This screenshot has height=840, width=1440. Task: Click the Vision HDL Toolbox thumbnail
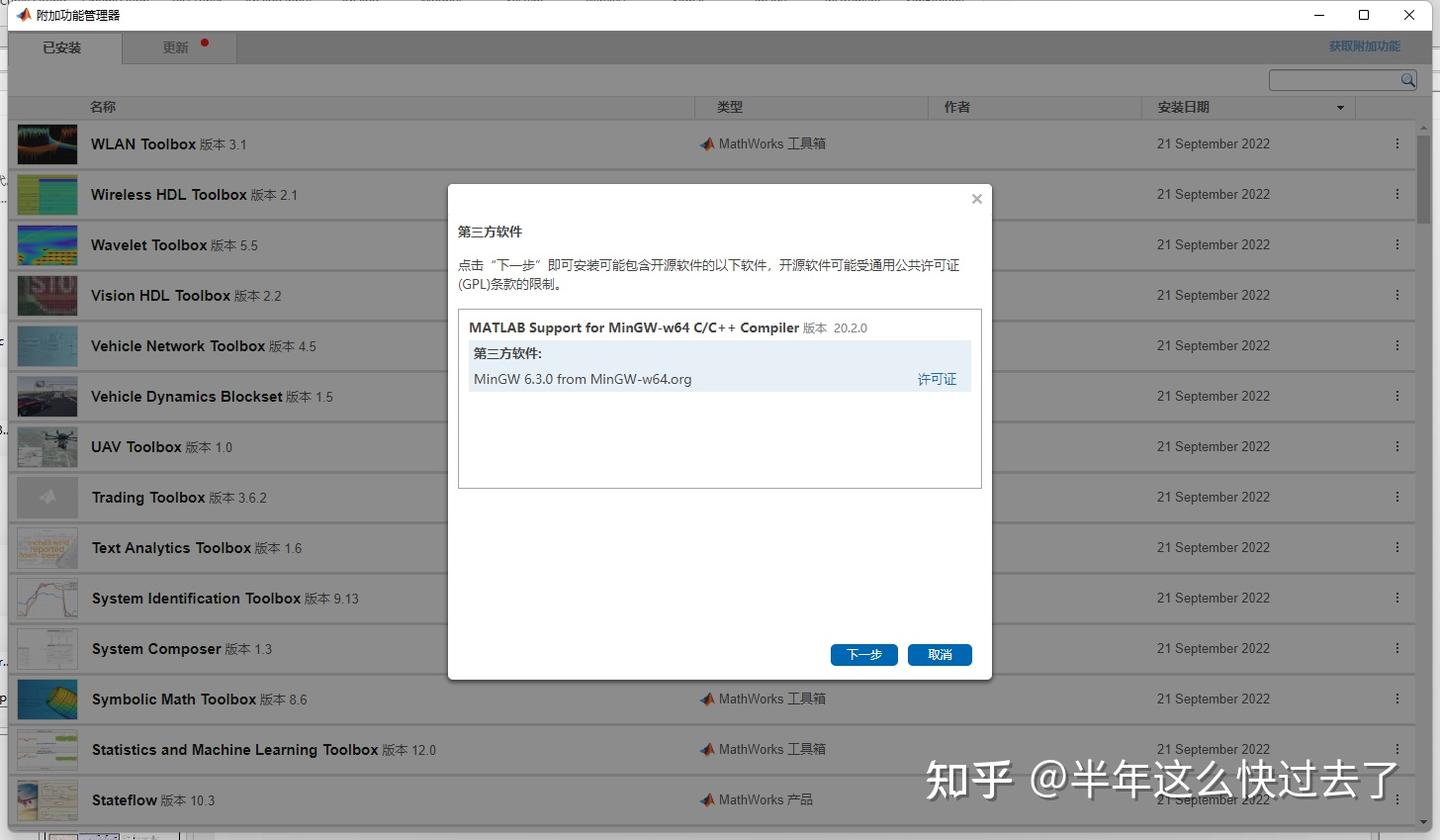[x=46, y=295]
